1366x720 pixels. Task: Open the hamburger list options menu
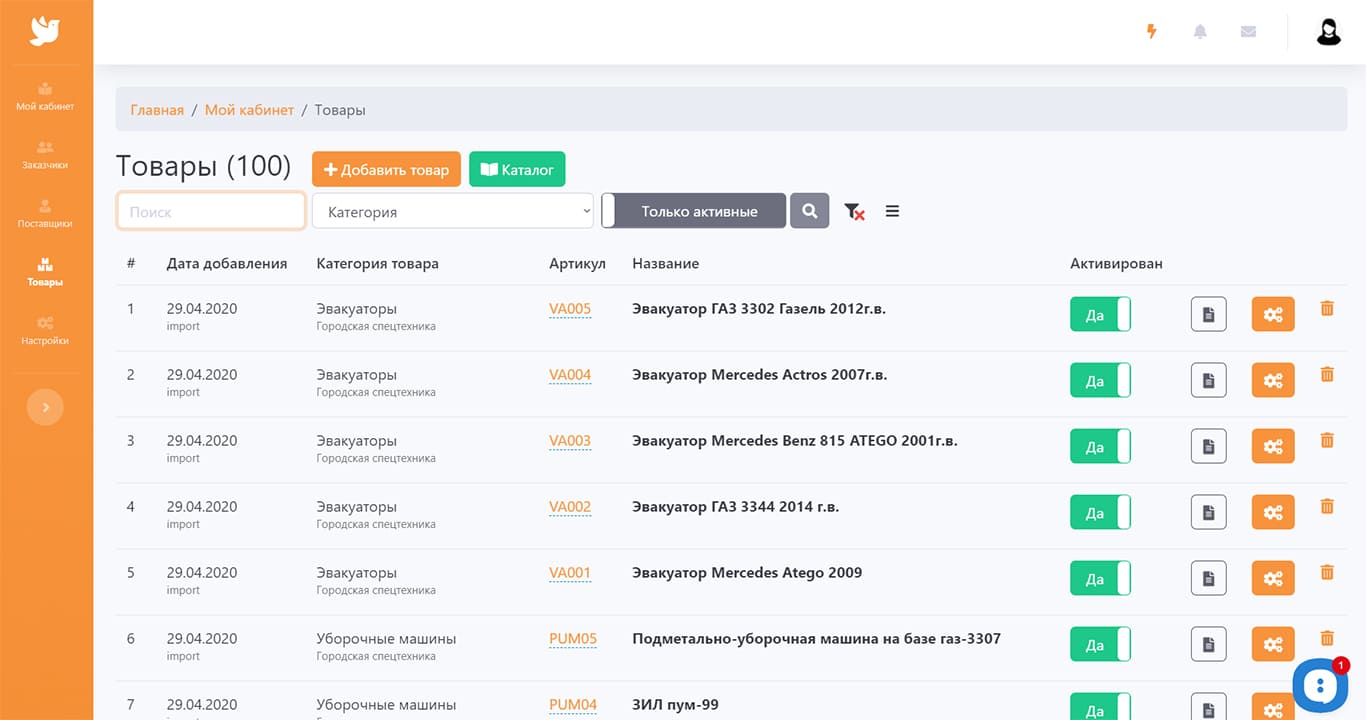point(892,211)
